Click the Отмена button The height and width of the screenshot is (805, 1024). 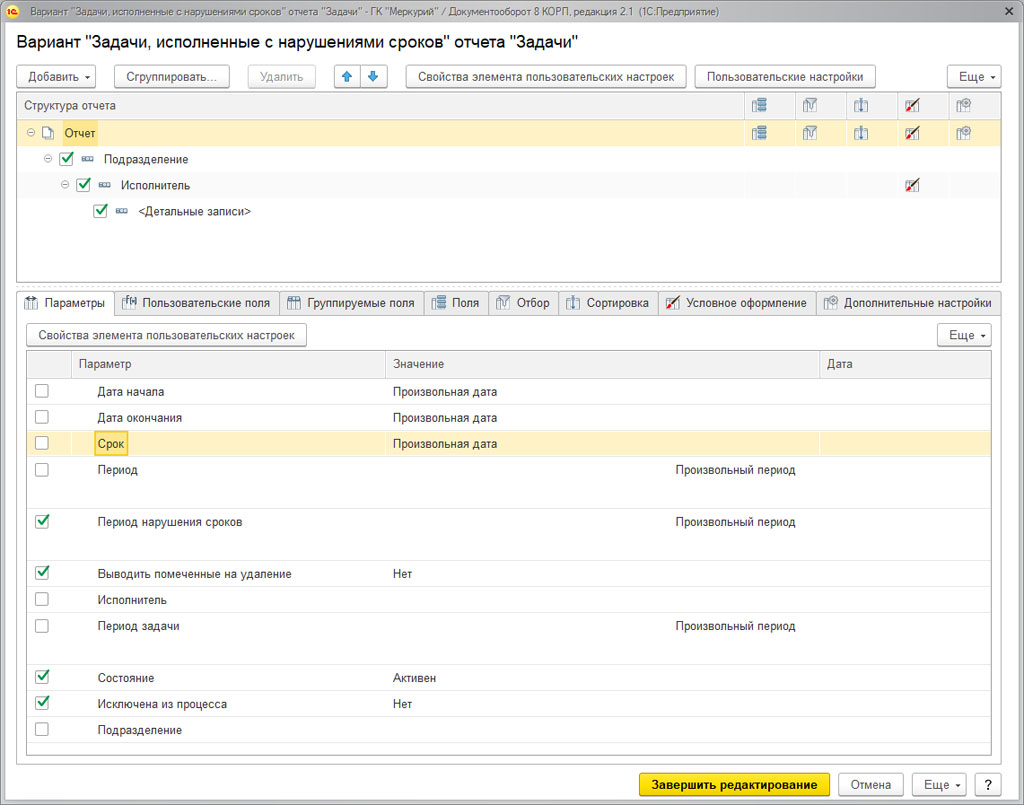point(870,785)
